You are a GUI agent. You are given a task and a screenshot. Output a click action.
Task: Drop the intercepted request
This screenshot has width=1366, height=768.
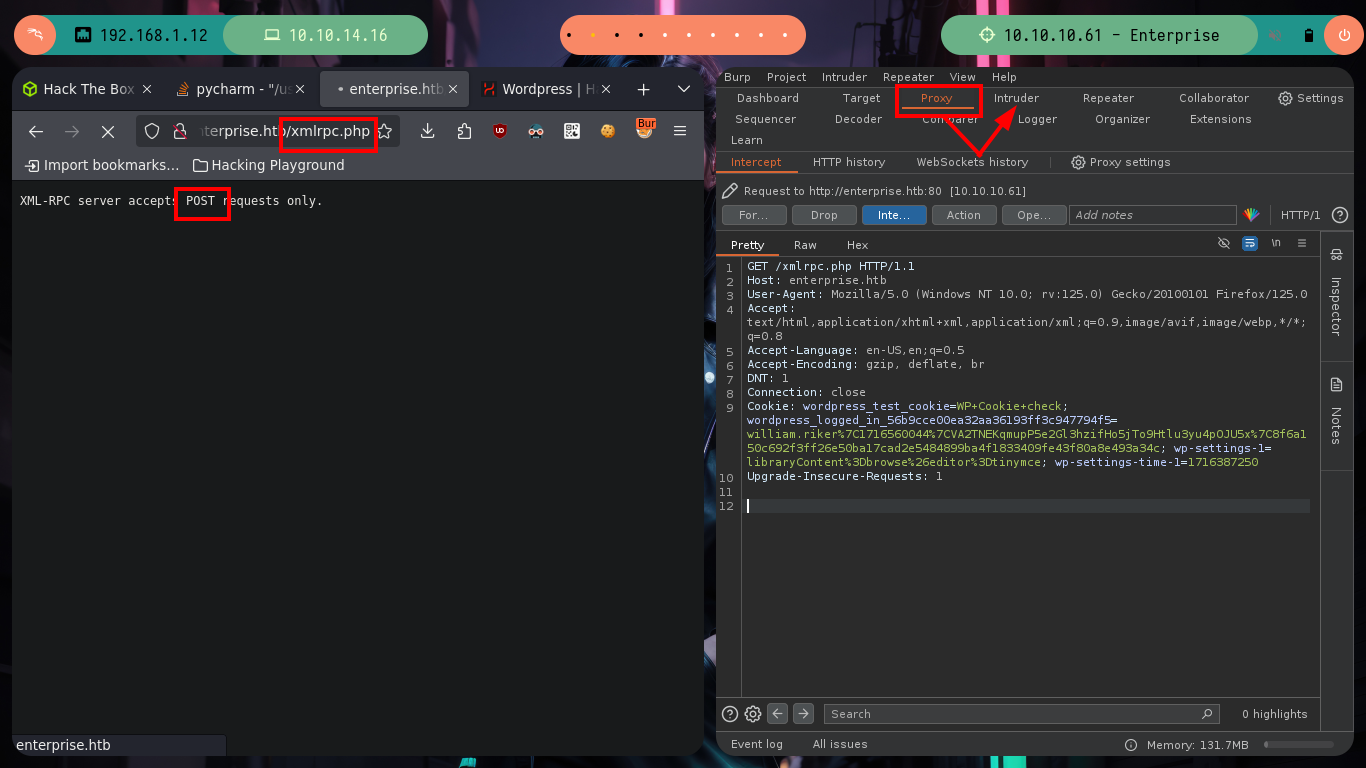point(824,215)
